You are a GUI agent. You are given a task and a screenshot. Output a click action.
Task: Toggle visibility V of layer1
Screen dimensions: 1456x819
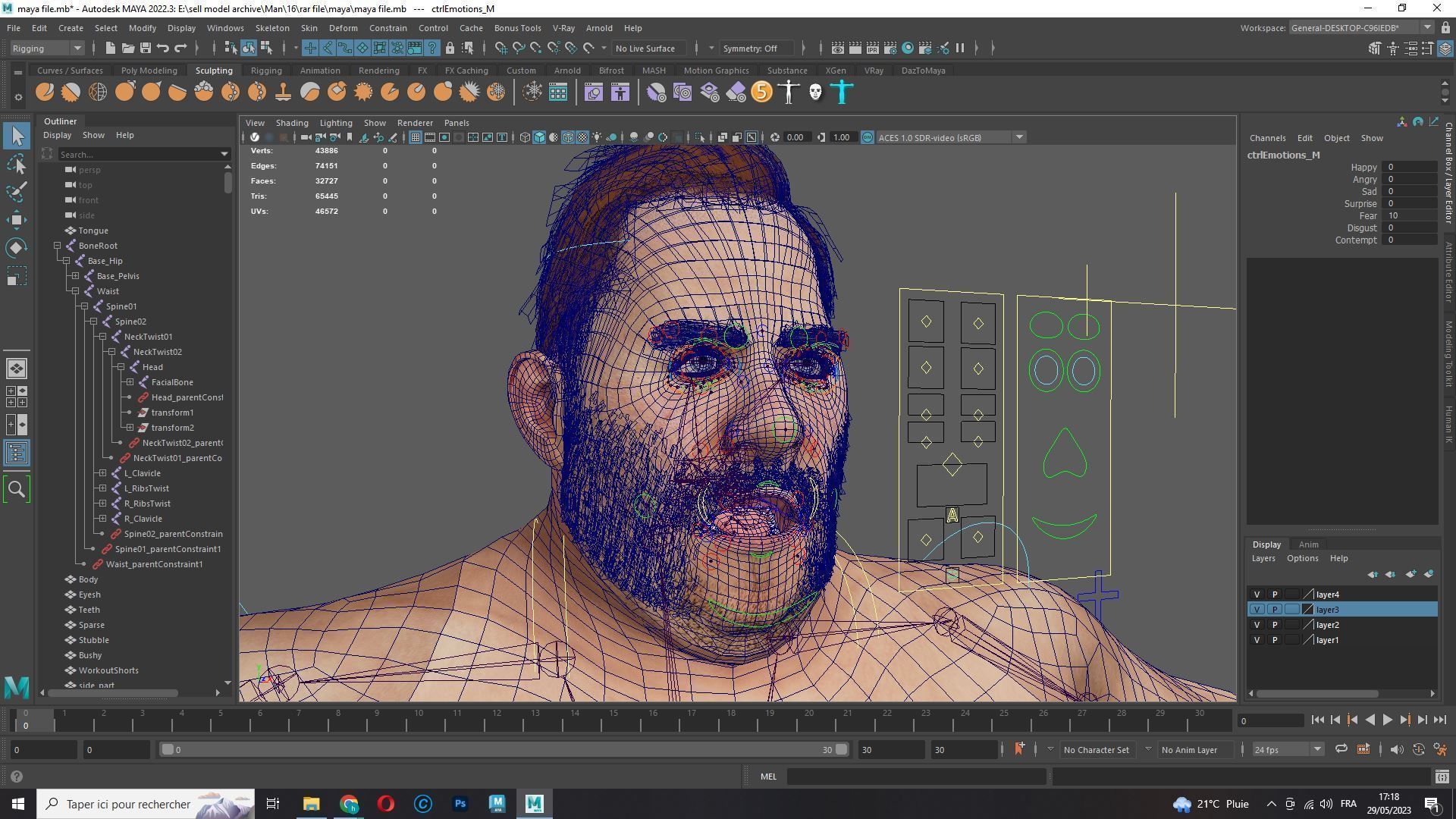point(1257,640)
